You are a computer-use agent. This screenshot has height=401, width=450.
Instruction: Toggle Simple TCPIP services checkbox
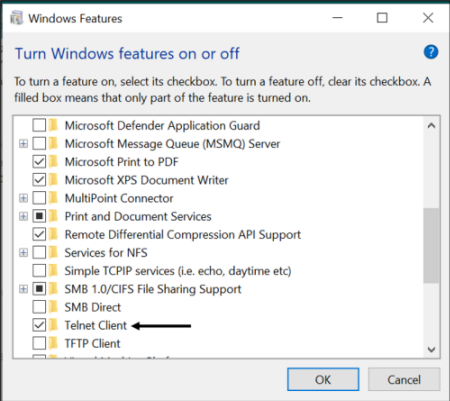pos(39,271)
